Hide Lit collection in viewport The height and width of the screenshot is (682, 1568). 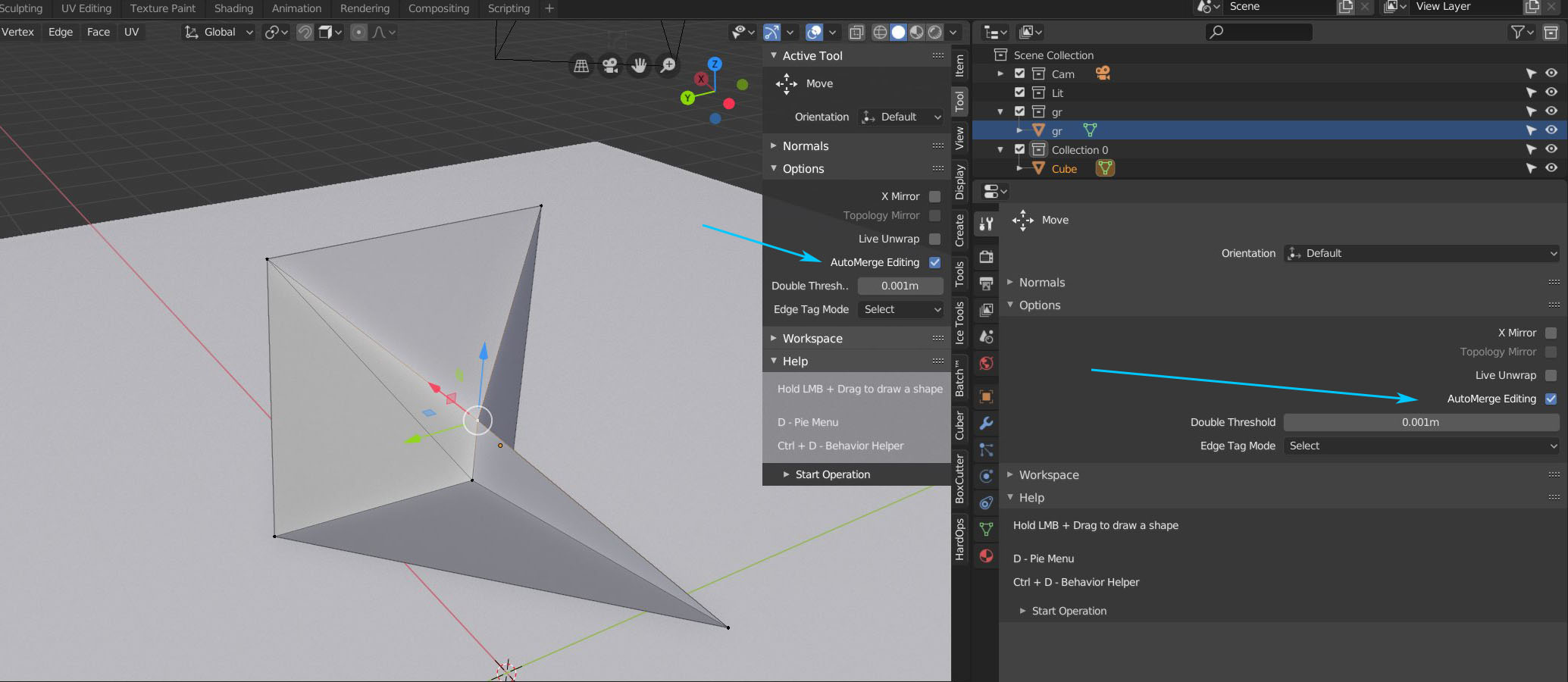(x=1551, y=92)
